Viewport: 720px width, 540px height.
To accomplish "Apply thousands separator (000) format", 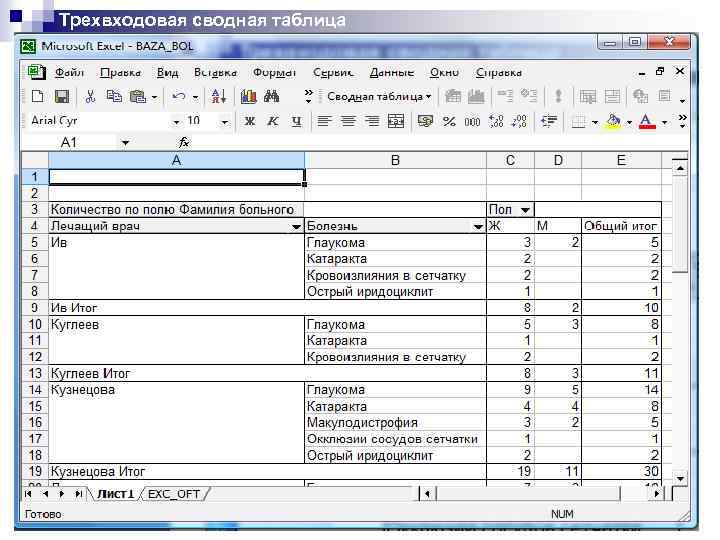I will (472, 122).
